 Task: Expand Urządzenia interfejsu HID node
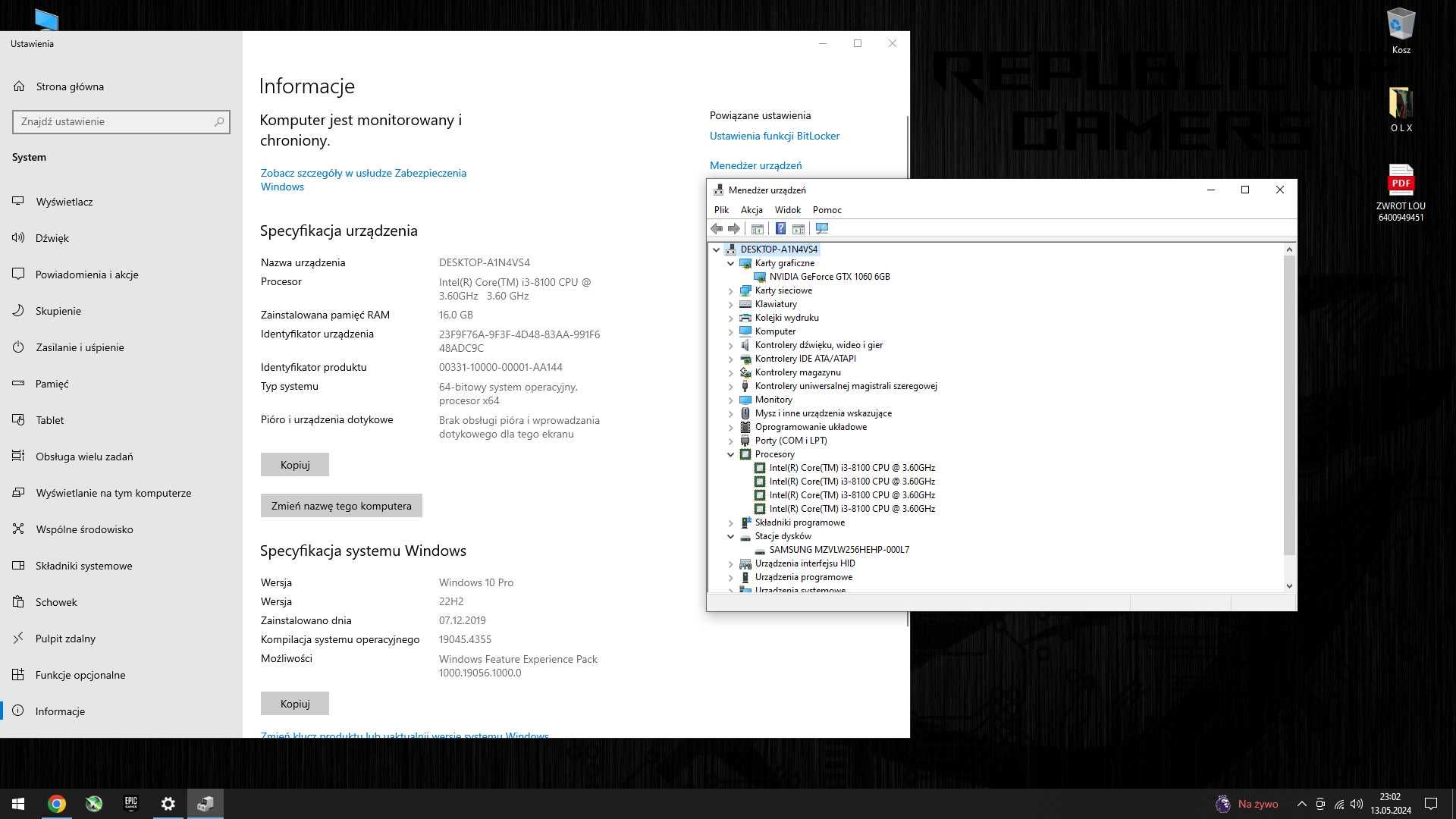(731, 563)
